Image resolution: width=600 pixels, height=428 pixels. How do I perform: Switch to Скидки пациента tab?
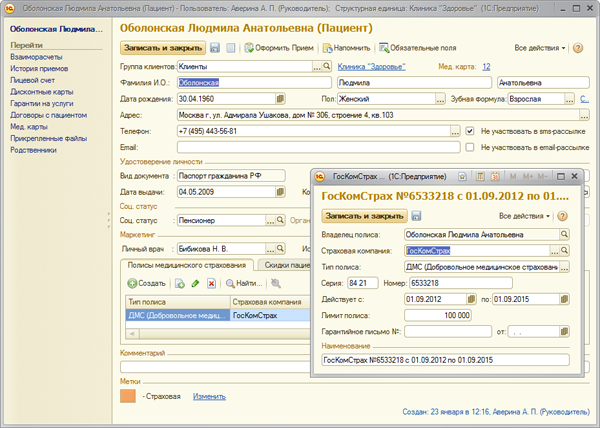point(284,265)
